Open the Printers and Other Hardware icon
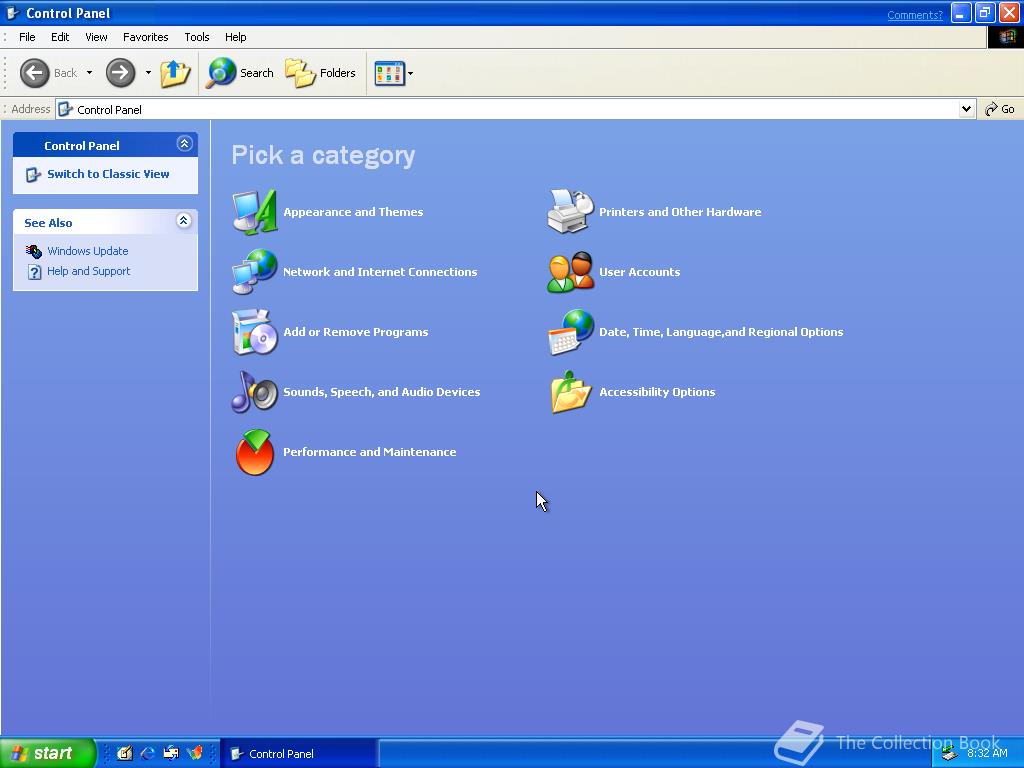The image size is (1024, 768). point(571,212)
